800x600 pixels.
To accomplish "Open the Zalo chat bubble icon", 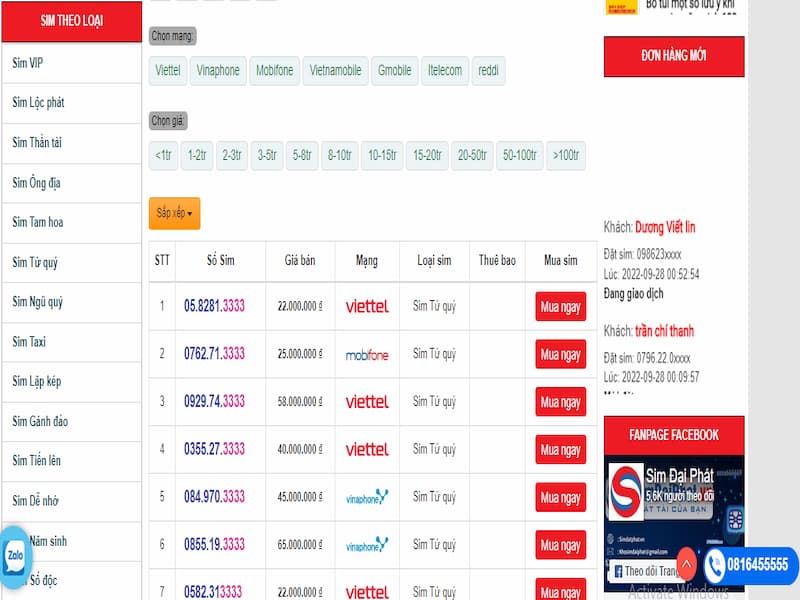I will click(x=15, y=555).
